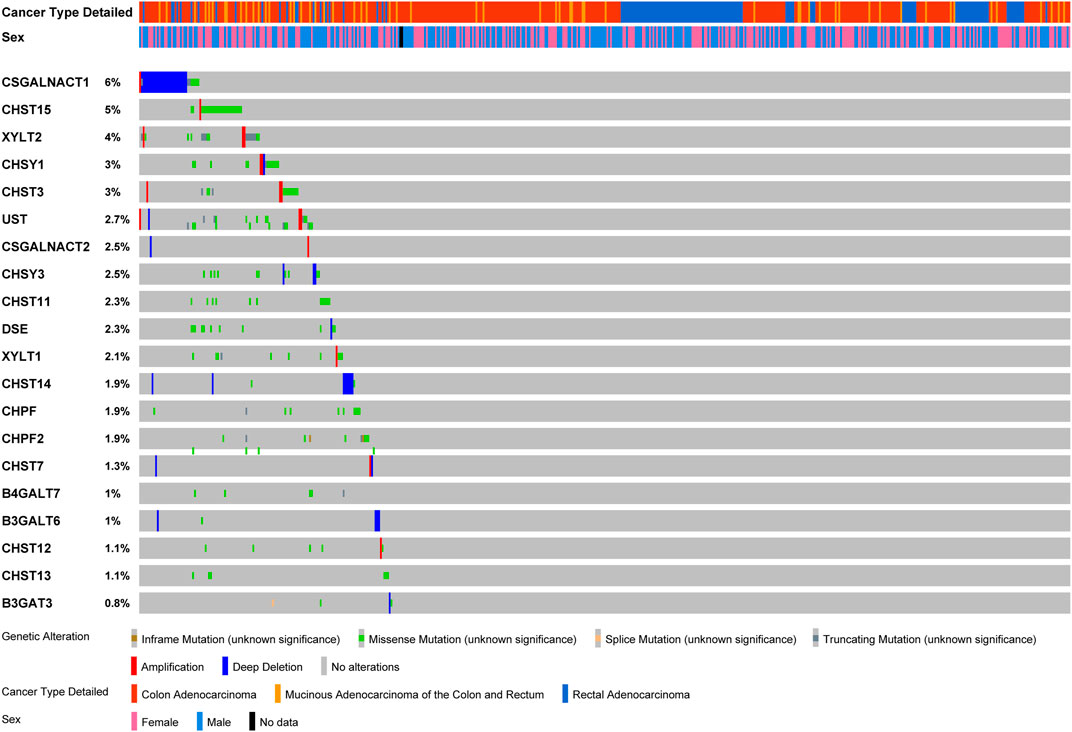Click the CHST13 gene label
The height and width of the screenshot is (732, 1072).
point(27,575)
